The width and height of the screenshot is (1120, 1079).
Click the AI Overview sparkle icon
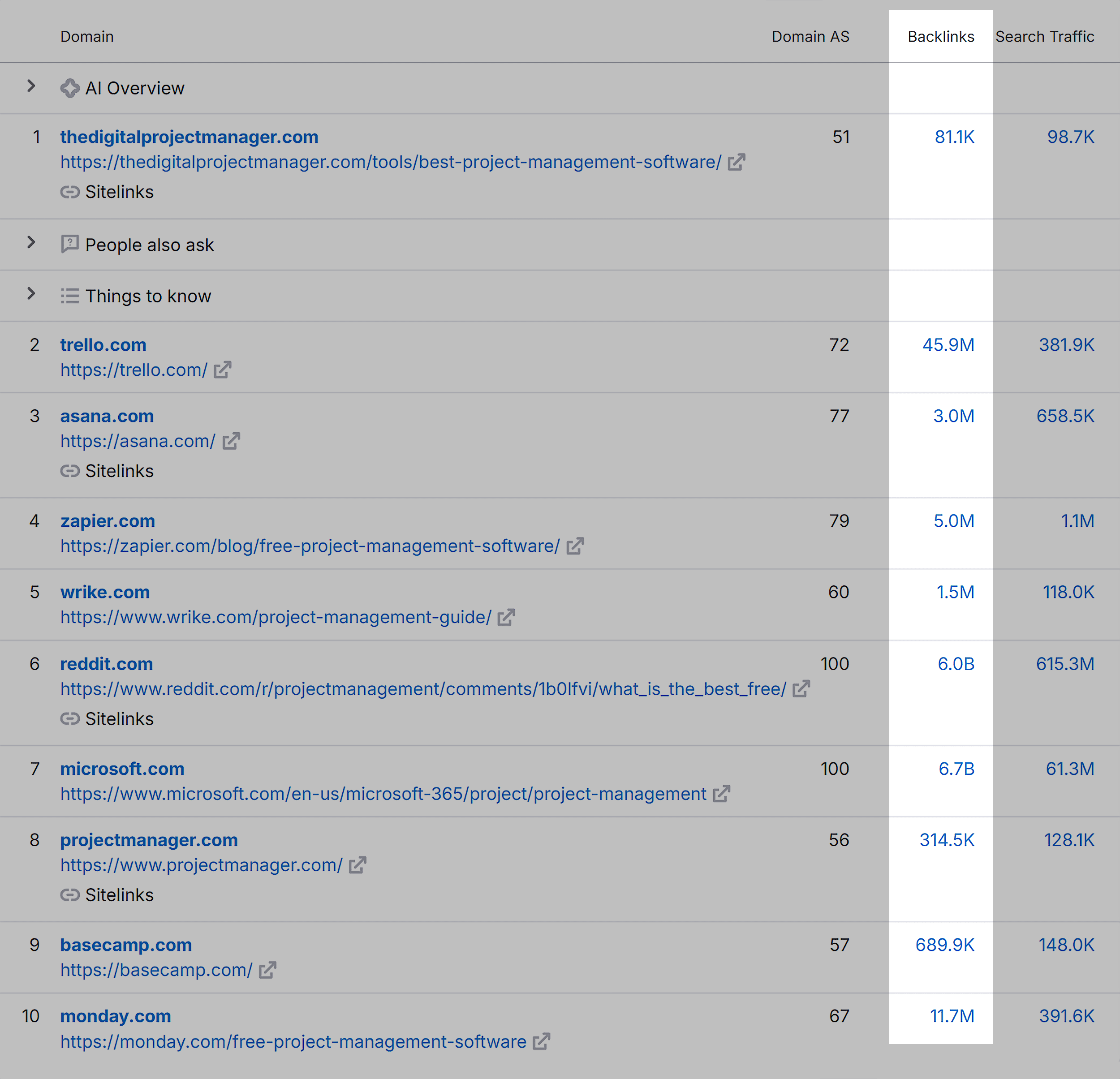tap(70, 89)
